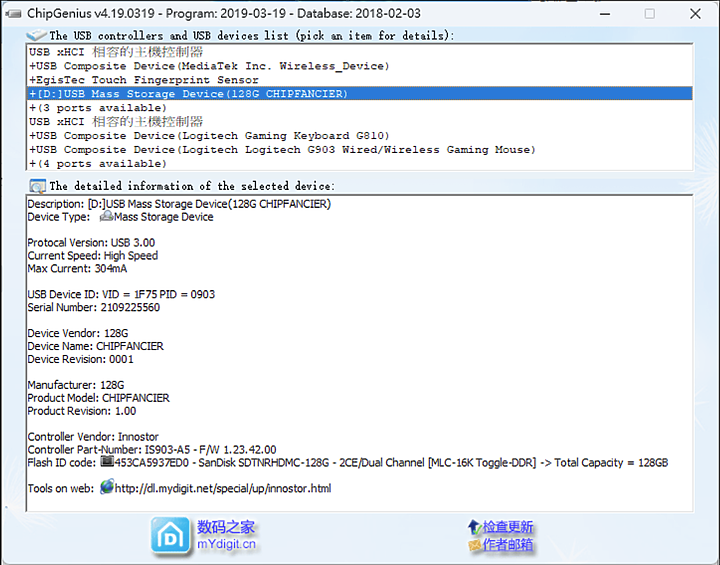Viewport: 720px width, 565px height.
Task: Click the Manufacturer: 128G line
Action: click(x=76, y=385)
